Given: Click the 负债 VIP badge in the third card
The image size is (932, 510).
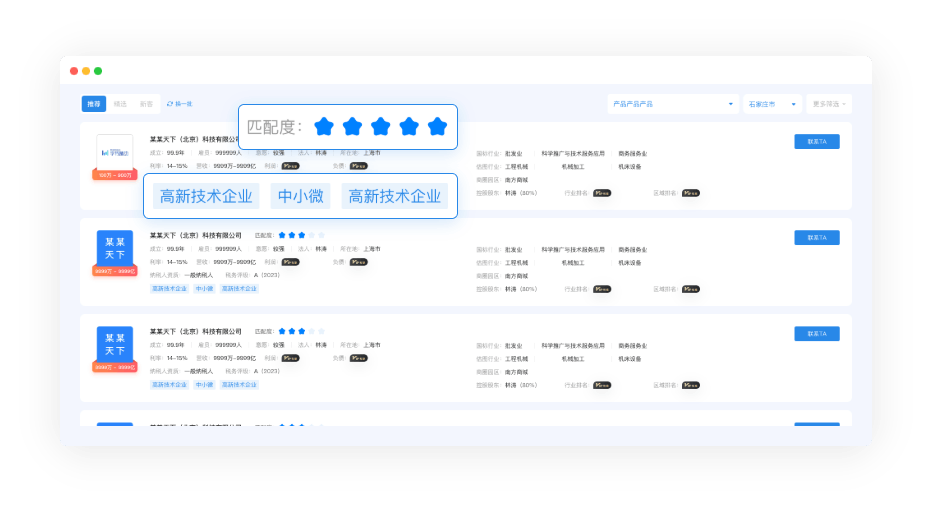Looking at the screenshot, I should (358, 358).
